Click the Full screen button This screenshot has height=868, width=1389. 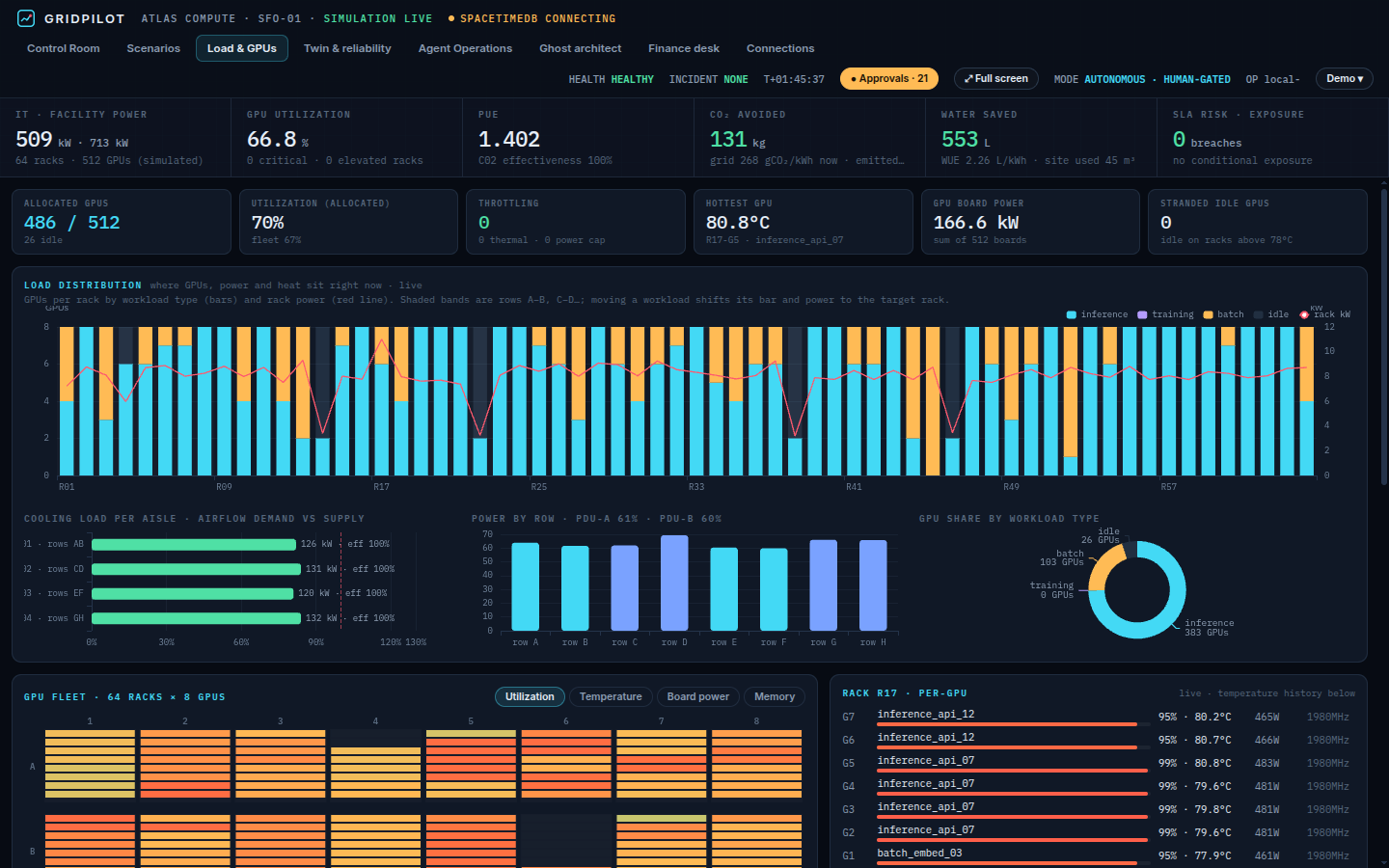(x=996, y=79)
